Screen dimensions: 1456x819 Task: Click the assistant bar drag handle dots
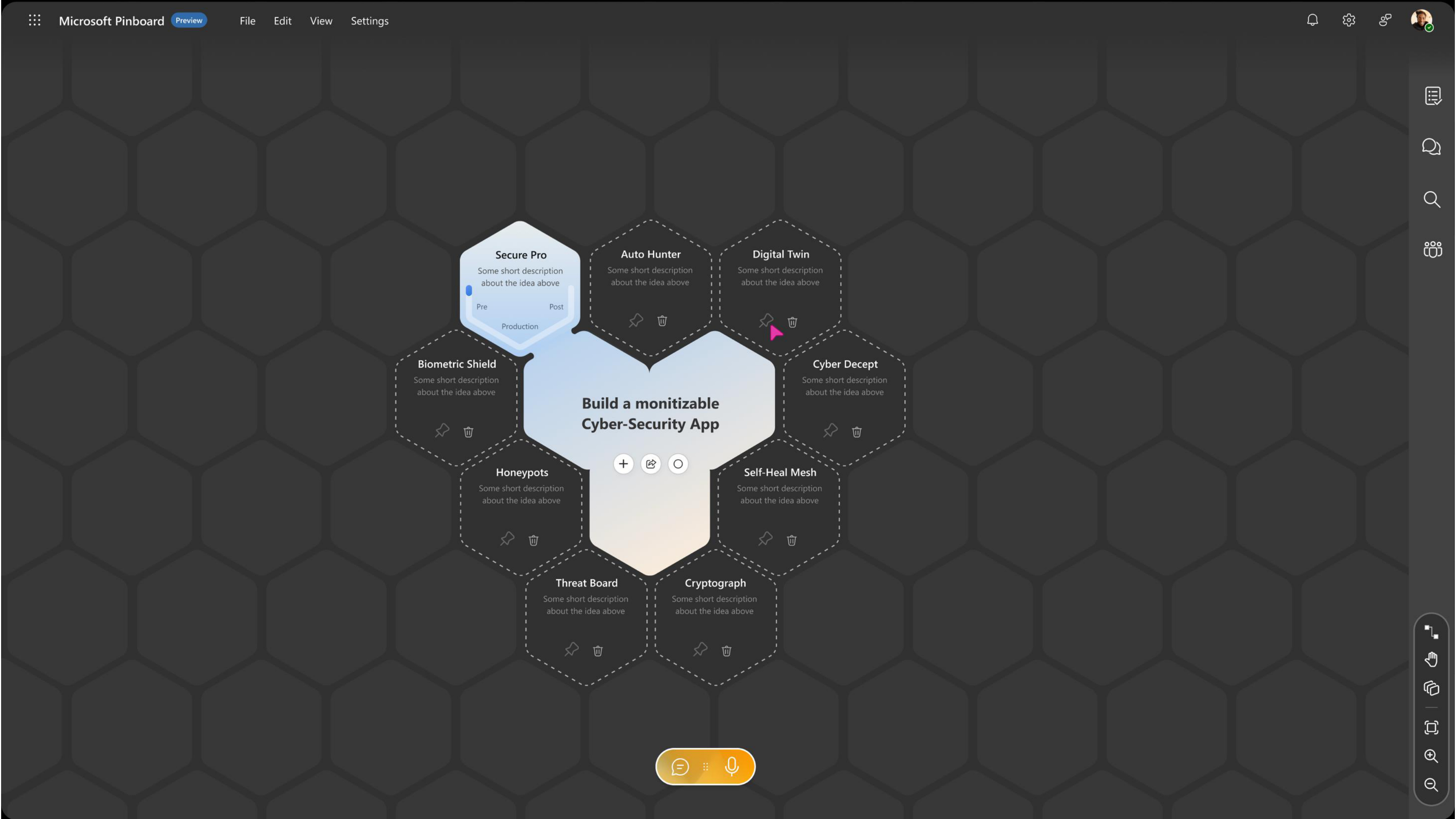(x=705, y=767)
